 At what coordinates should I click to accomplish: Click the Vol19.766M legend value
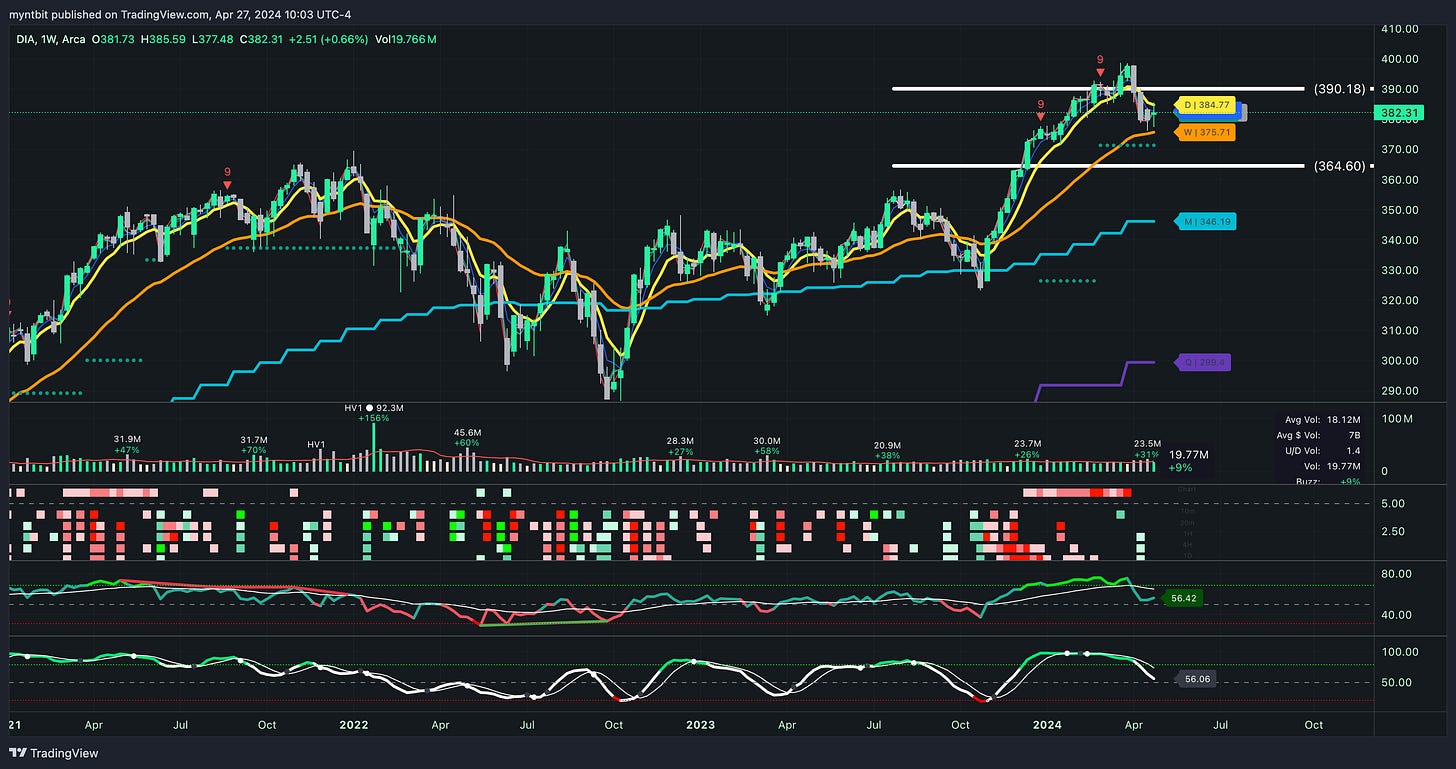(x=406, y=39)
